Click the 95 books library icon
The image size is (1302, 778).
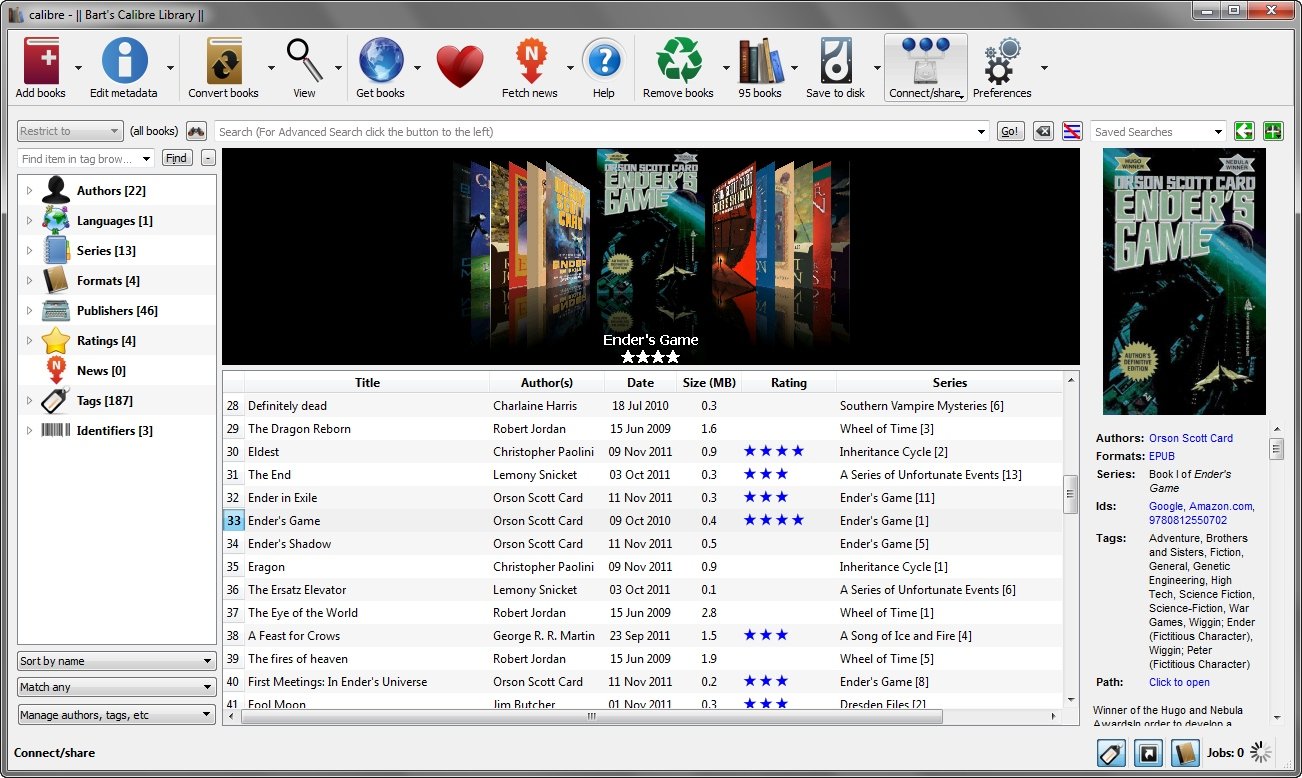coord(760,61)
